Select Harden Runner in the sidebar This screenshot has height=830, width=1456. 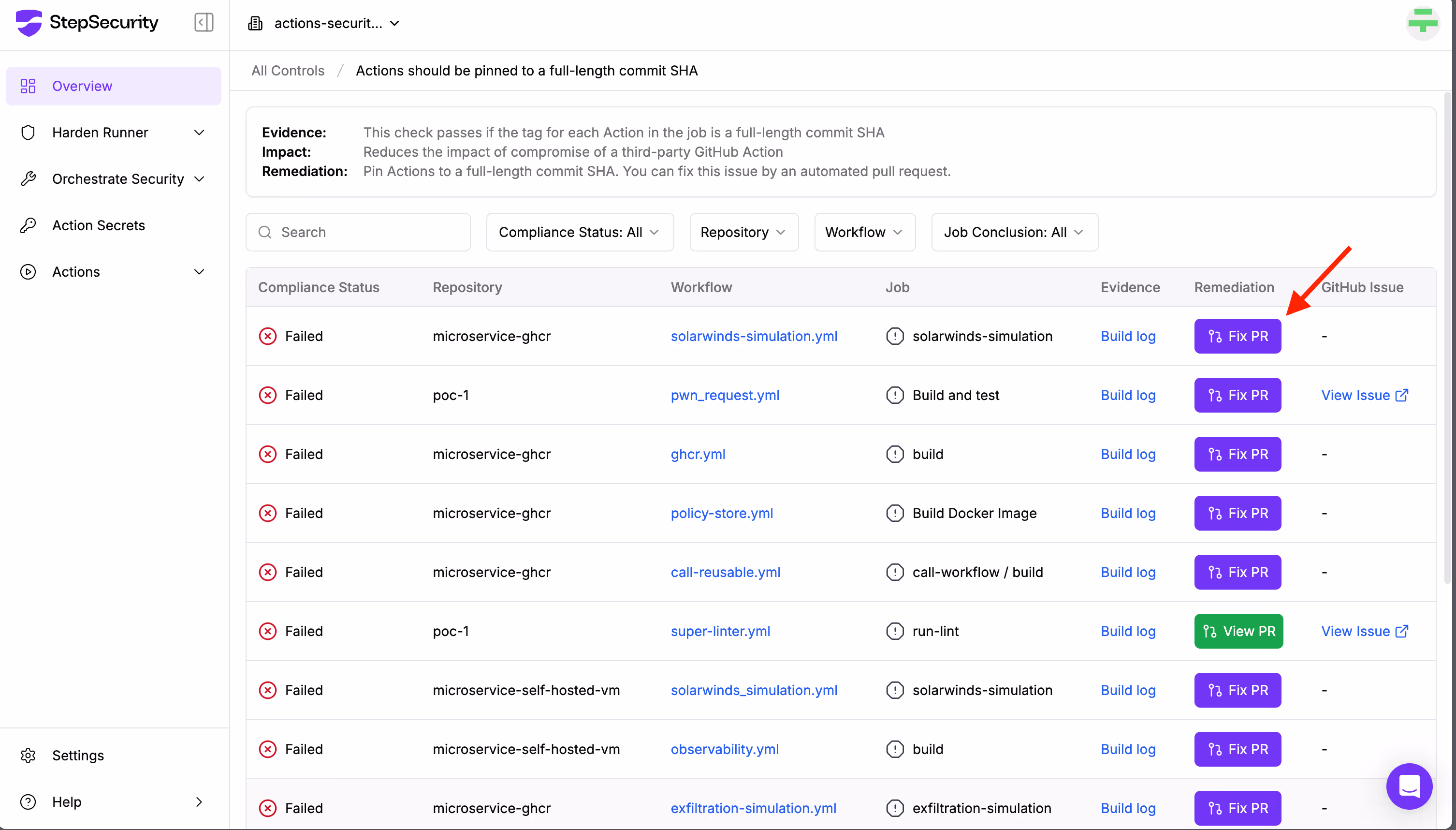114,132
